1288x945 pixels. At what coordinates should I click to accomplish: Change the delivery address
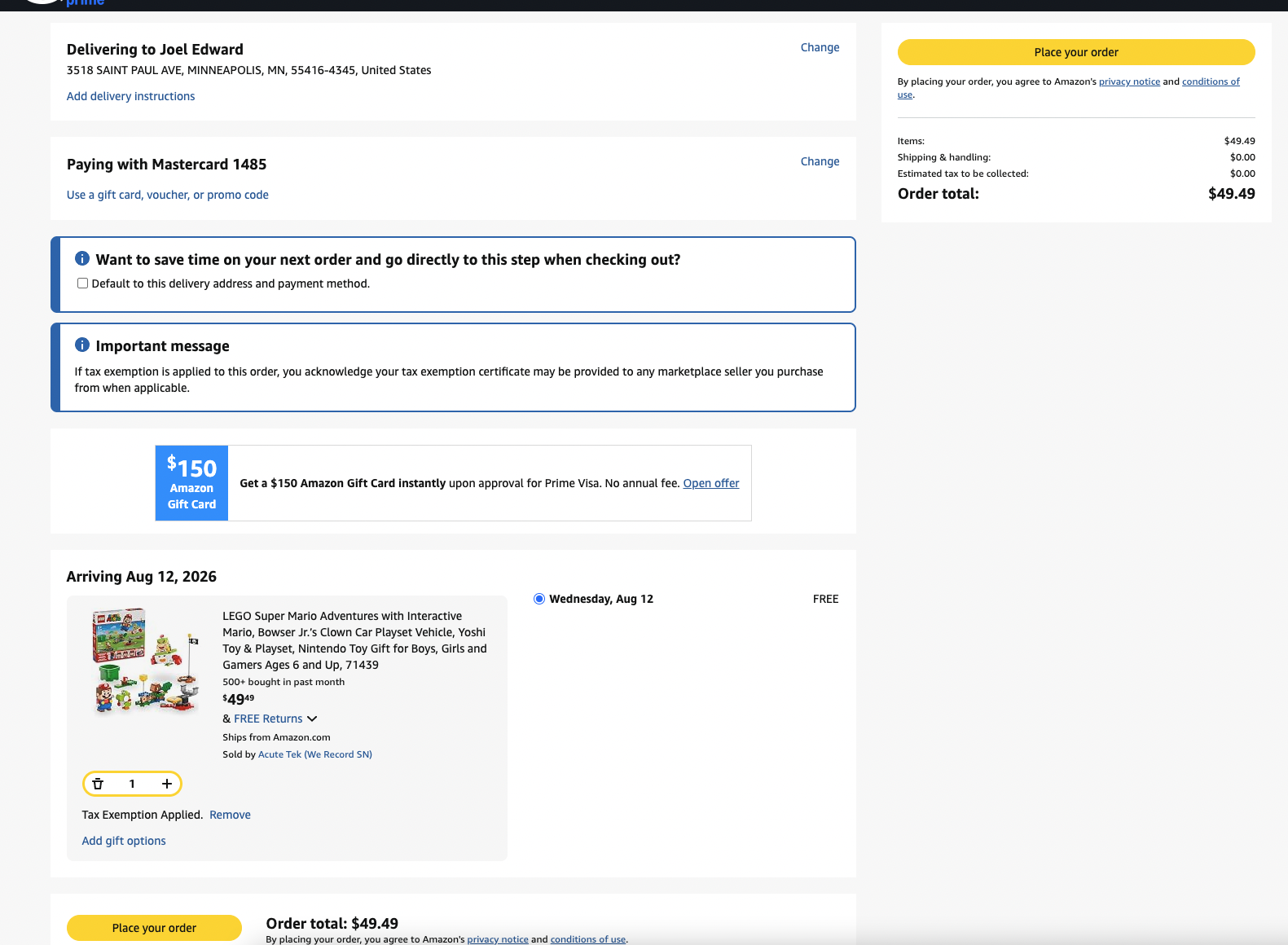[x=820, y=47]
